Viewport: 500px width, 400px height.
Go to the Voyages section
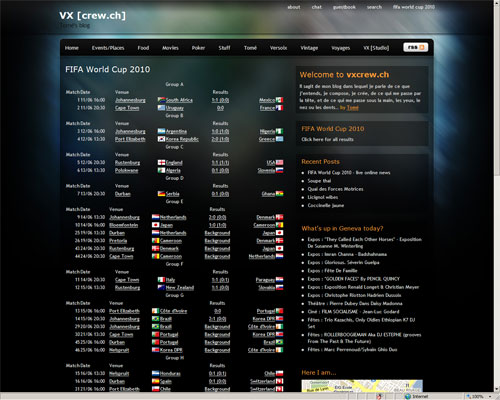click(341, 48)
